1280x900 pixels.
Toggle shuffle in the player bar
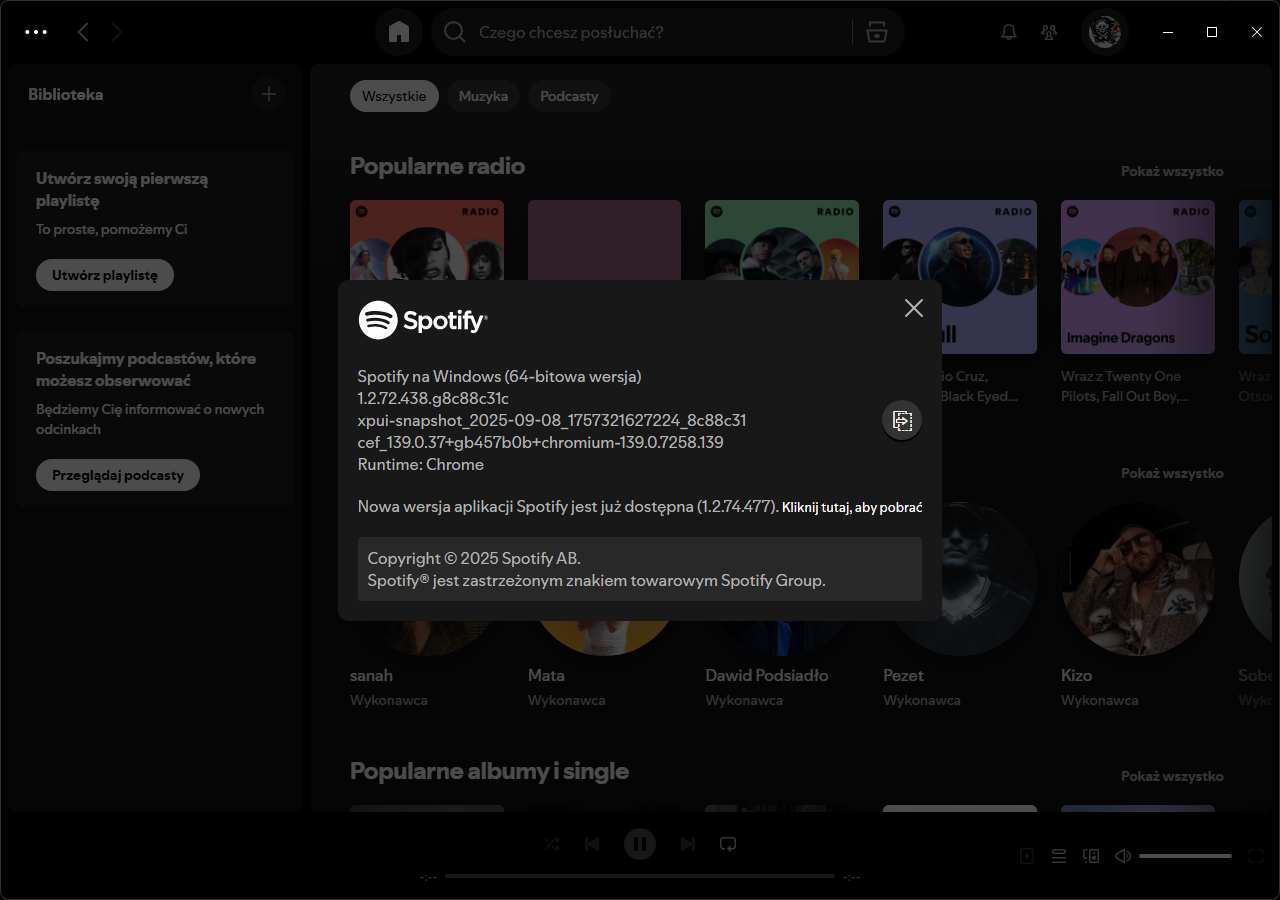[x=551, y=844]
